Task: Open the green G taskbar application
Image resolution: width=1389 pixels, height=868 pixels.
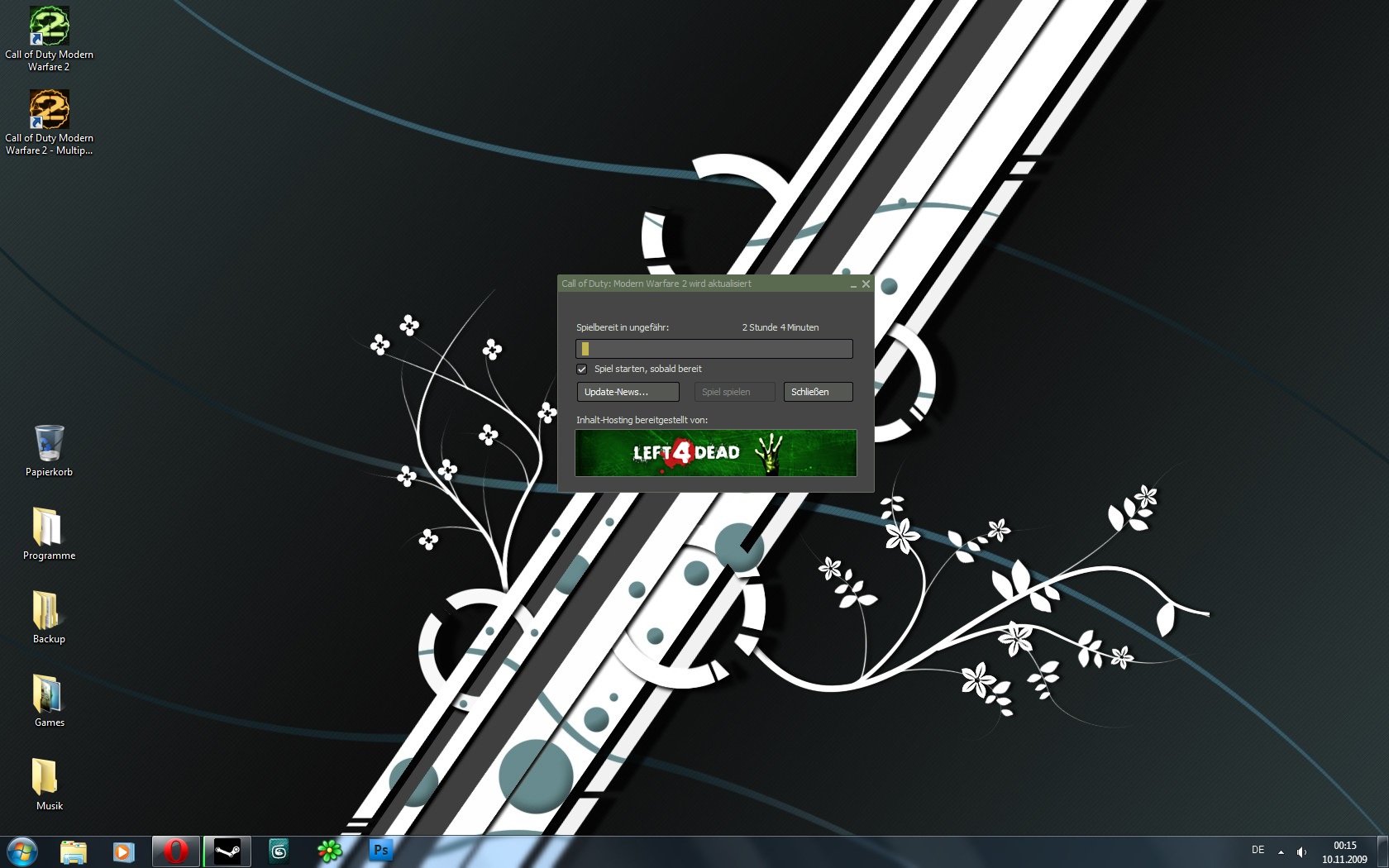Action: (279, 851)
